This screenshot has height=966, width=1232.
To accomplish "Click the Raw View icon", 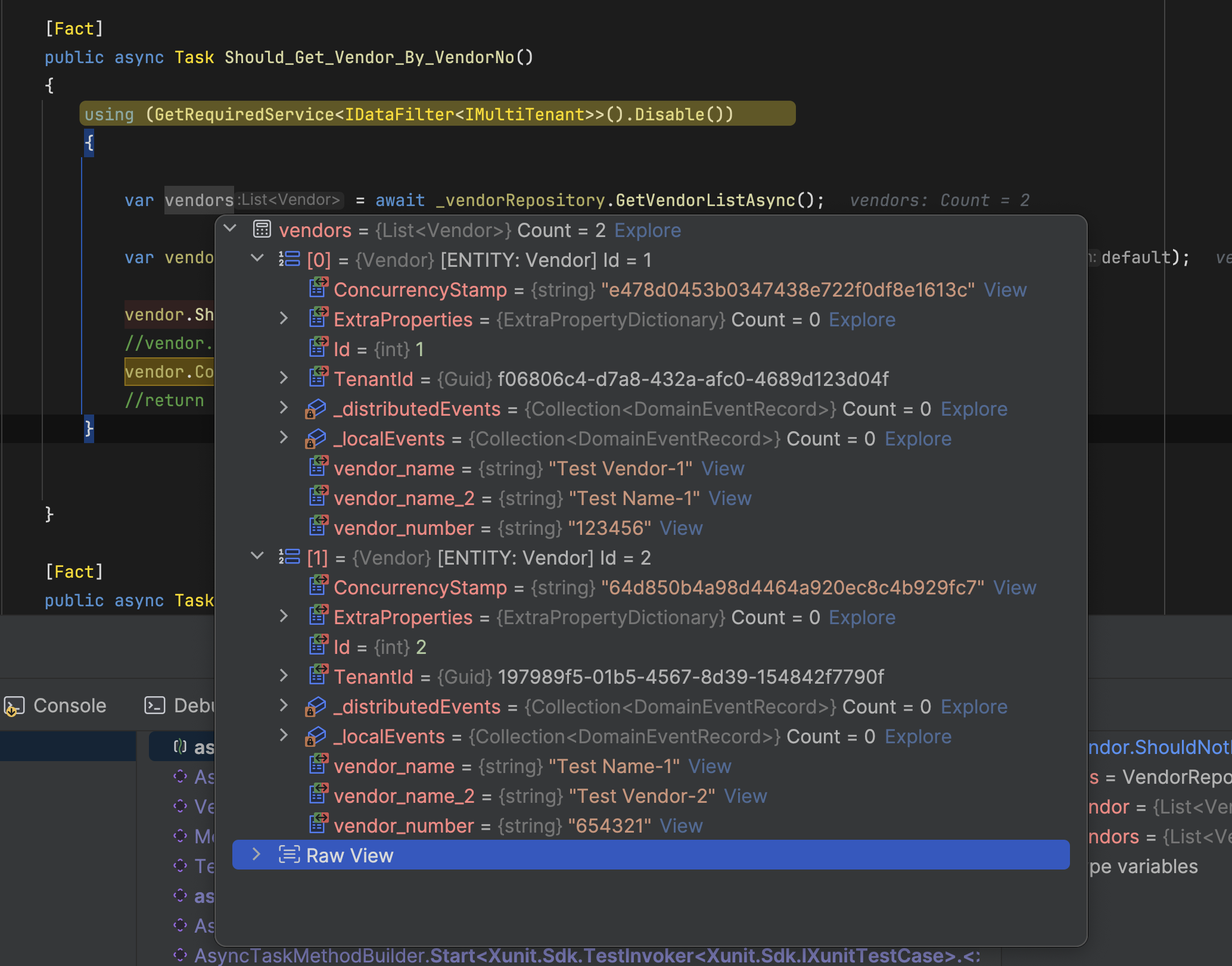I will tap(290, 855).
